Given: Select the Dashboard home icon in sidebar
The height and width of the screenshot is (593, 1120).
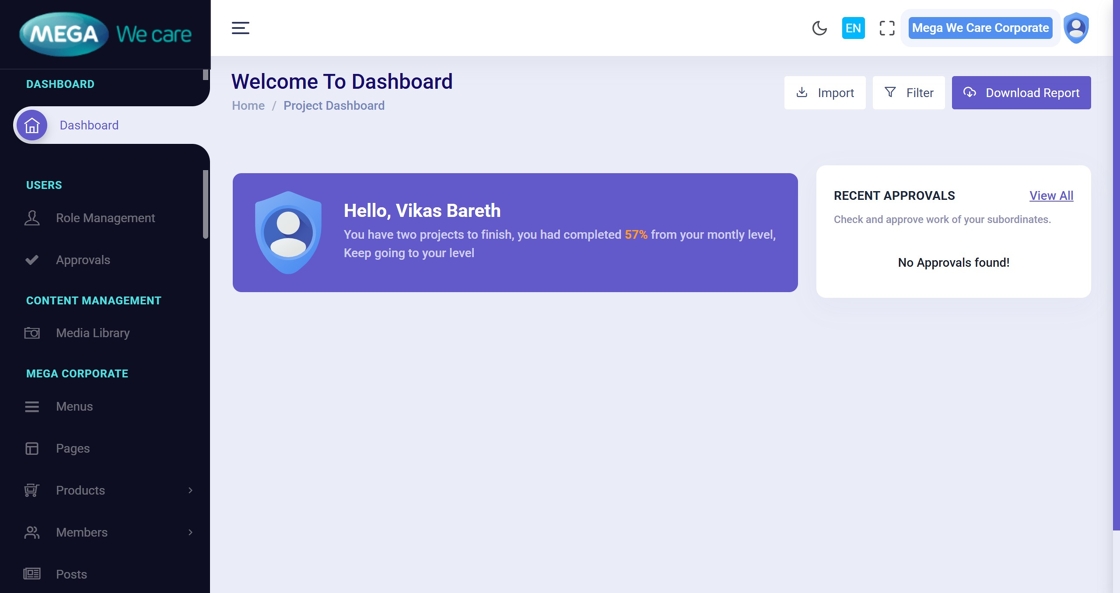Looking at the screenshot, I should tap(32, 125).
